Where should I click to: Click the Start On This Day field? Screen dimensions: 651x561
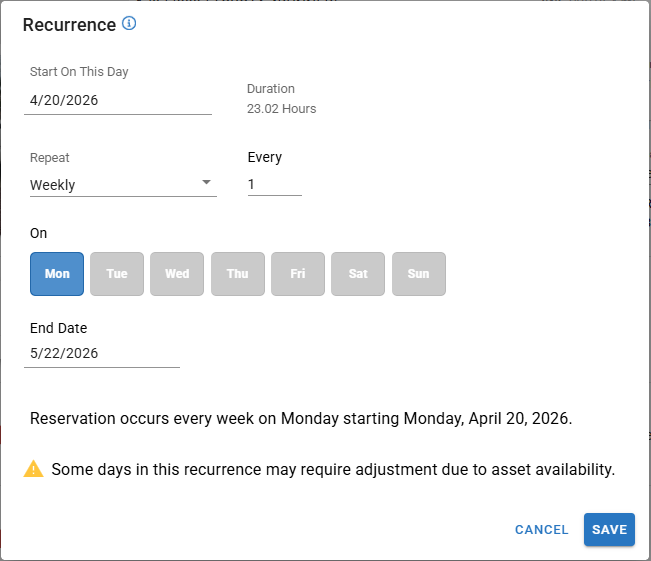coord(118,100)
